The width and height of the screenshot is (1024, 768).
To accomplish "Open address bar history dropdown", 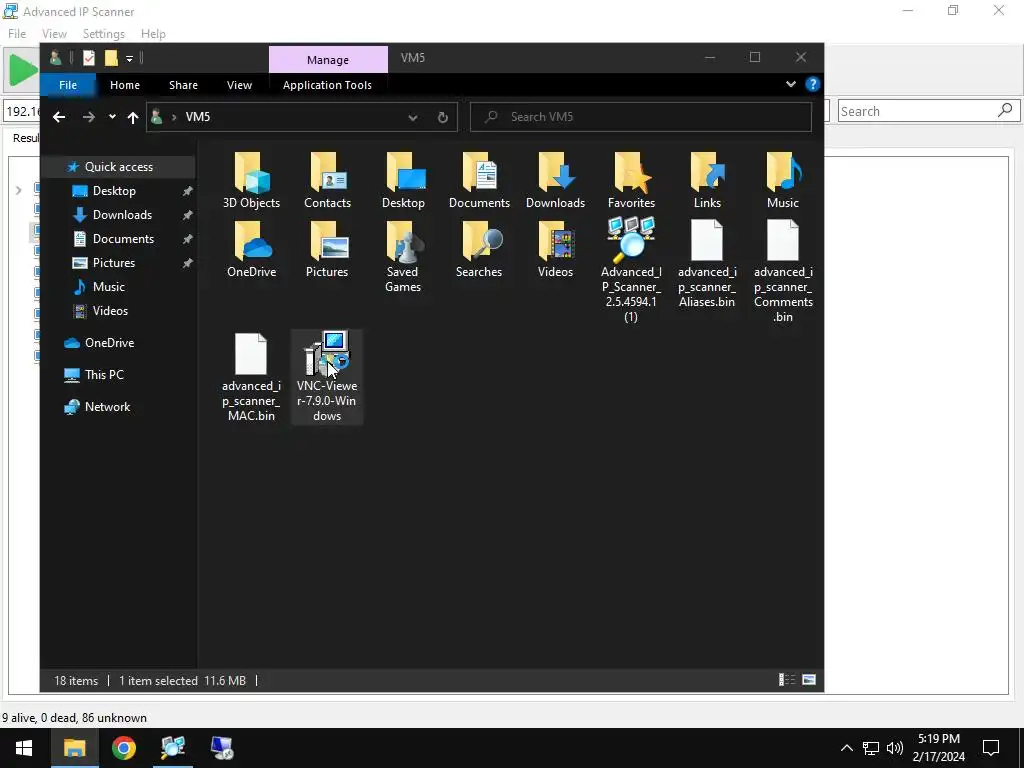I will pos(413,118).
